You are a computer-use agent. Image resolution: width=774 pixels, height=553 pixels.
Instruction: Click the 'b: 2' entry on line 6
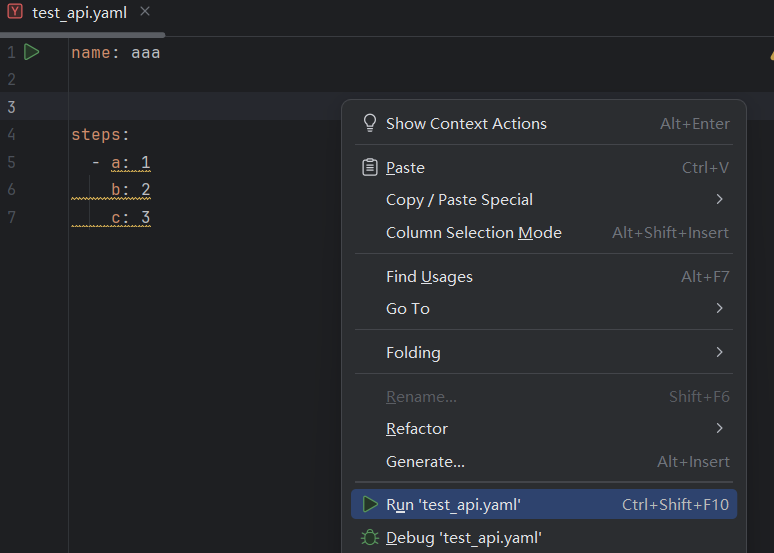(x=130, y=189)
